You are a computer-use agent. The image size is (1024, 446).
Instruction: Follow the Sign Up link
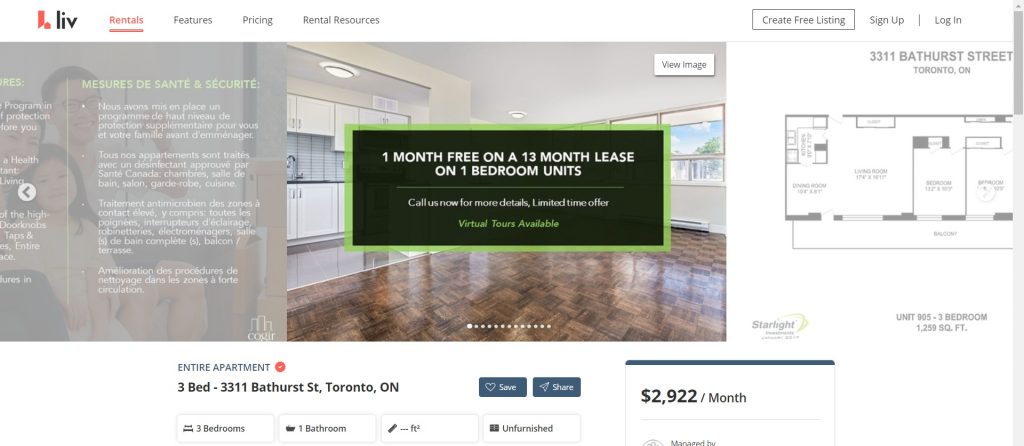(x=887, y=20)
